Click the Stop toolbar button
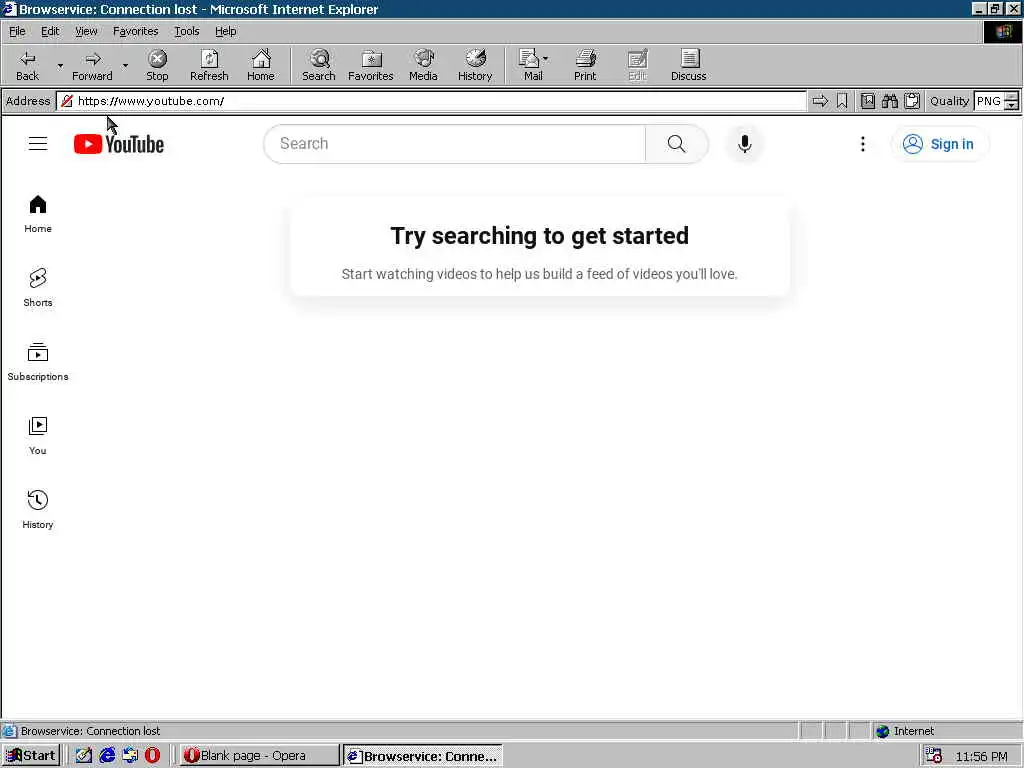This screenshot has height=768, width=1024. [157, 65]
